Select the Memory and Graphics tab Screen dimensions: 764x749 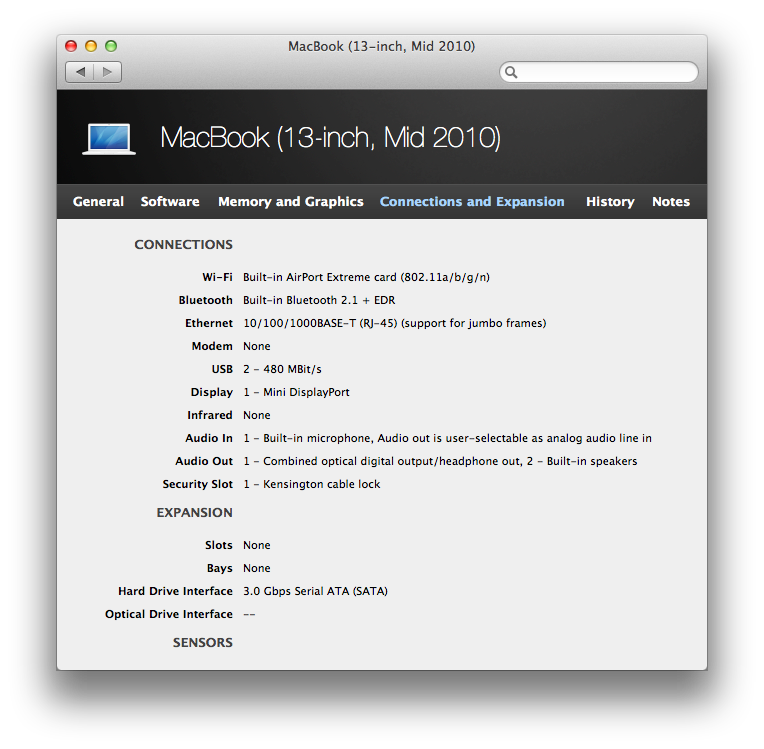tap(291, 202)
